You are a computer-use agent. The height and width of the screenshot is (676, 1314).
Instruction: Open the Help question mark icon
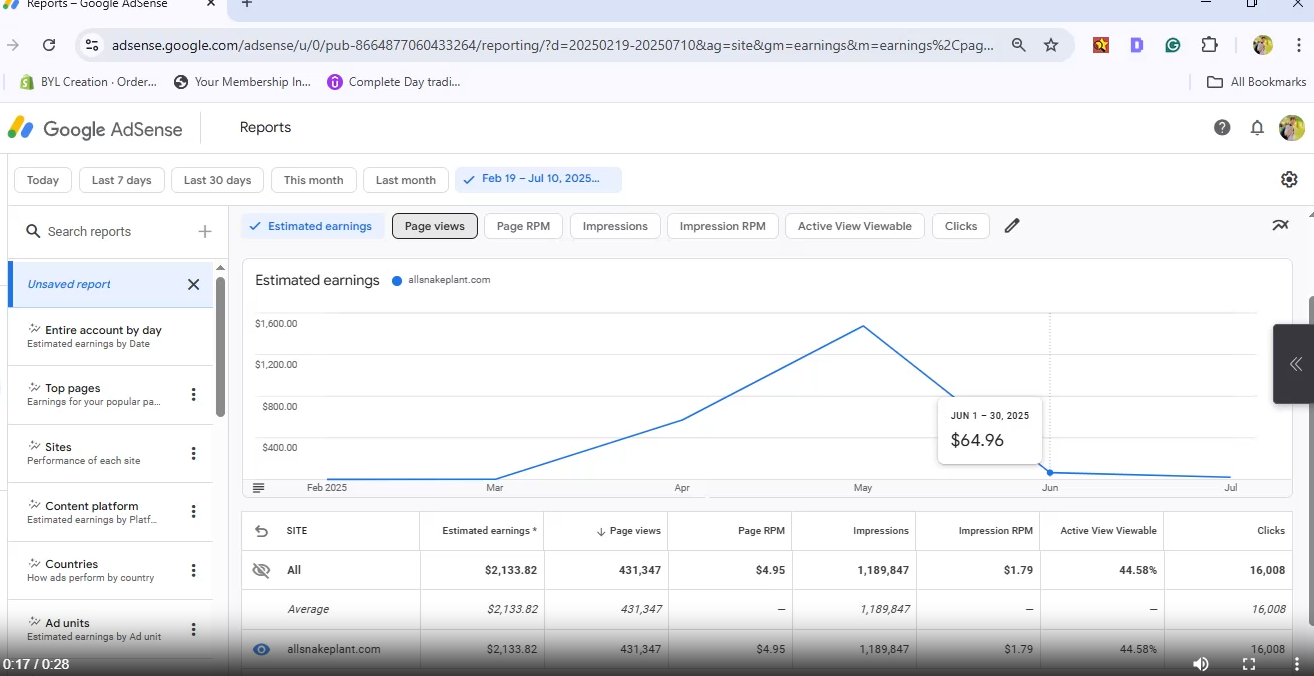pyautogui.click(x=1222, y=127)
